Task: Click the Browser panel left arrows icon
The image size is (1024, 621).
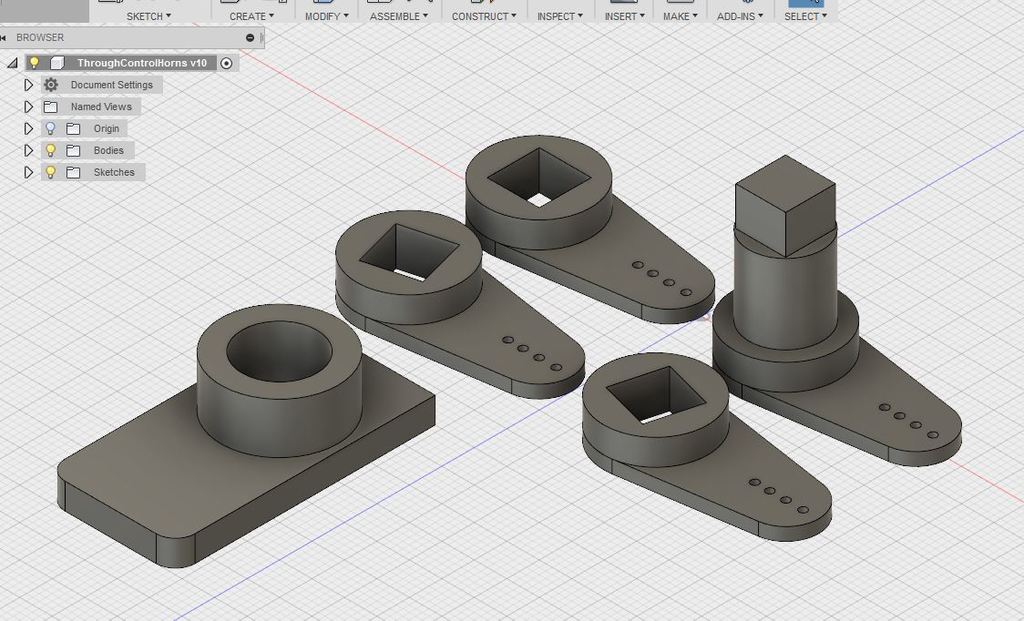Action: point(6,38)
